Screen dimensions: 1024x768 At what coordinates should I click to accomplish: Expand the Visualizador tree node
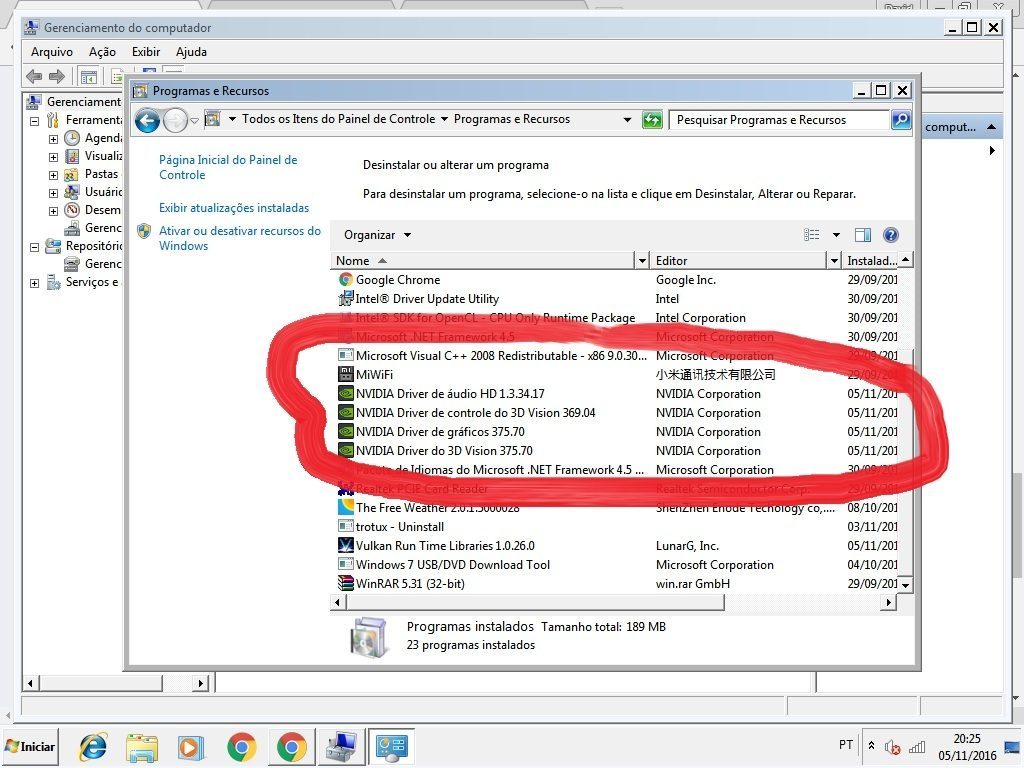click(54, 157)
